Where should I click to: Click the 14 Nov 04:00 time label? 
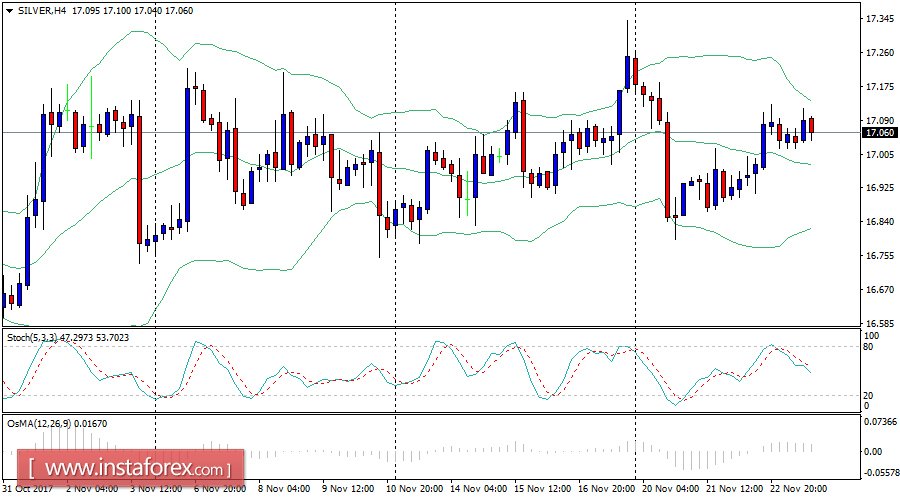tap(478, 489)
